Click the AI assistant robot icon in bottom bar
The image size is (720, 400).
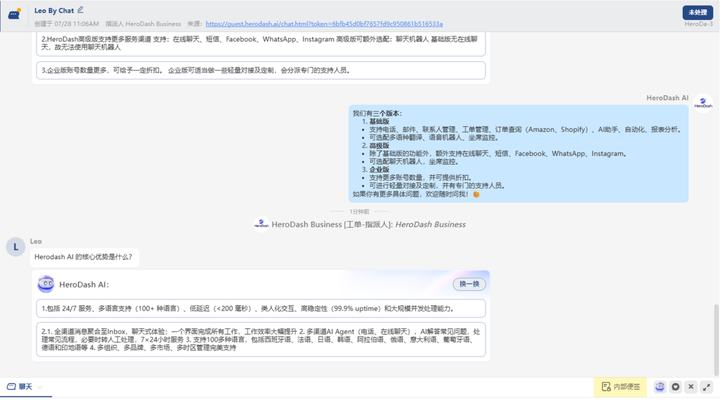[x=660, y=387]
